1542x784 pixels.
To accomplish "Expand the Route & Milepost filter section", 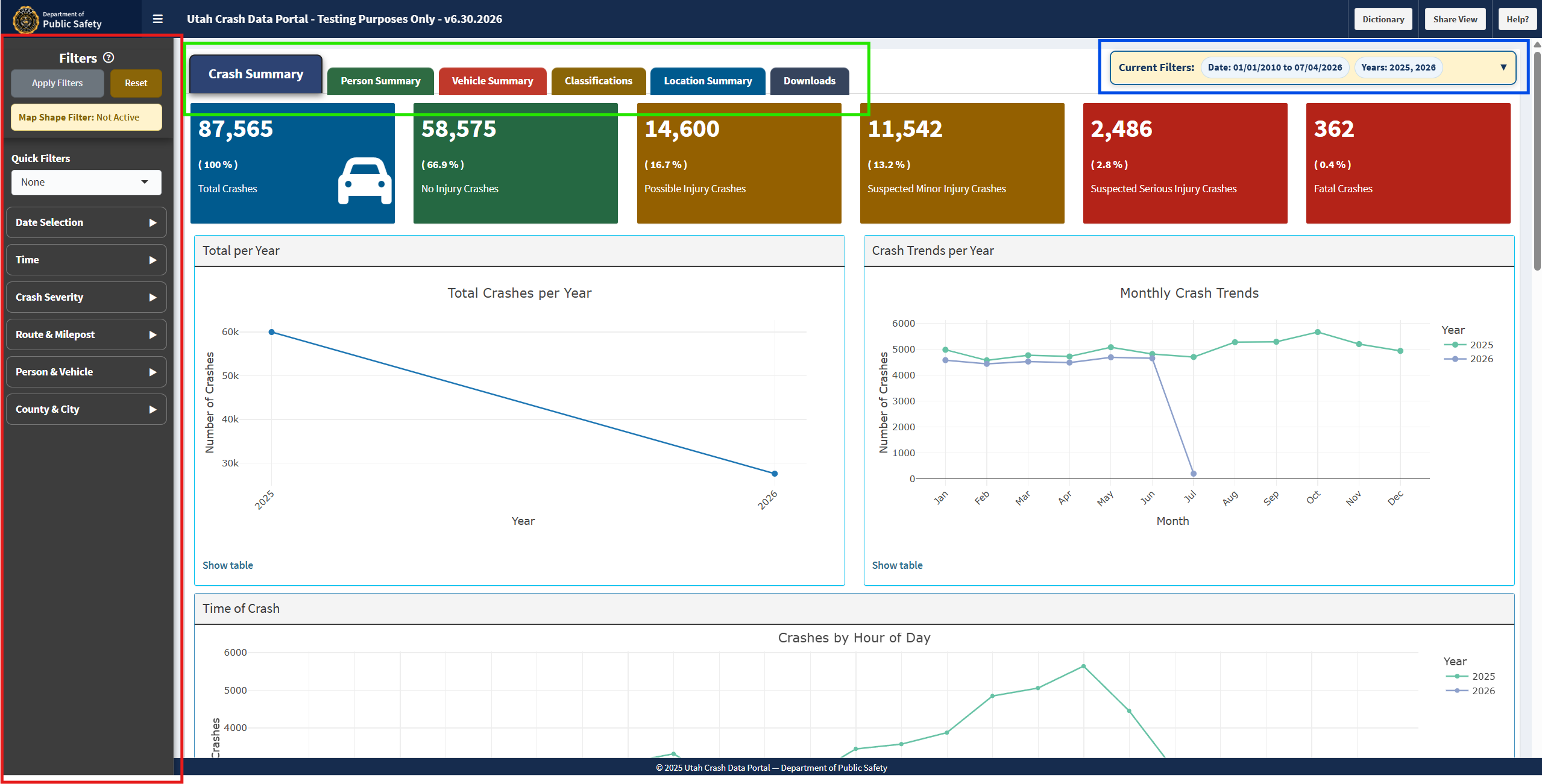I will [x=86, y=334].
